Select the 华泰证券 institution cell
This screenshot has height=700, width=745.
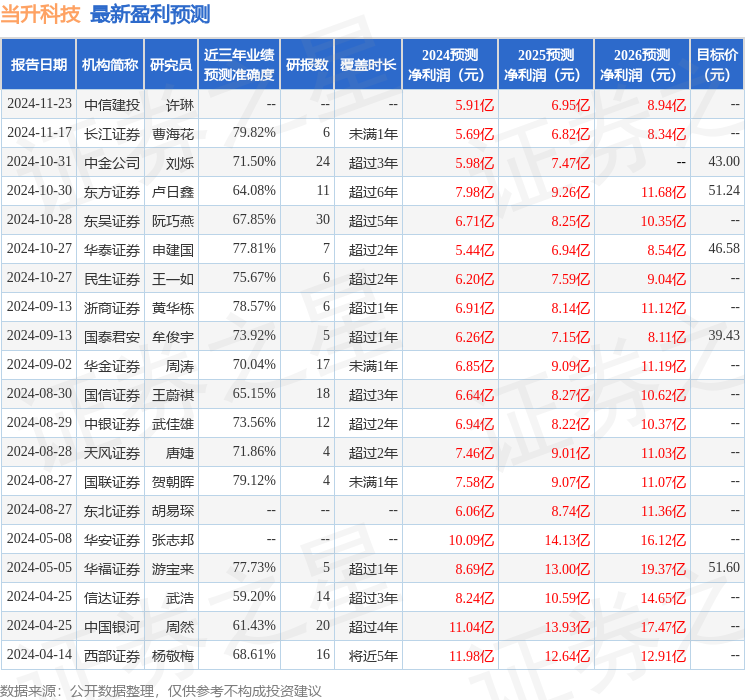(112, 249)
